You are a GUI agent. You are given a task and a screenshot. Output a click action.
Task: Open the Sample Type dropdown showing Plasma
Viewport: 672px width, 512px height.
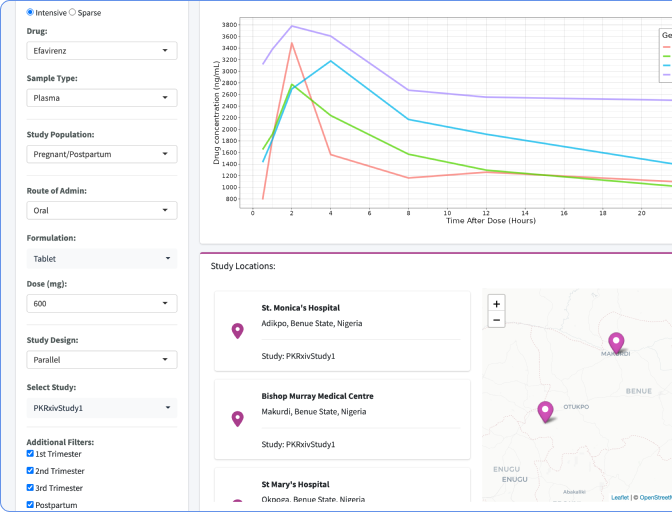pos(102,98)
